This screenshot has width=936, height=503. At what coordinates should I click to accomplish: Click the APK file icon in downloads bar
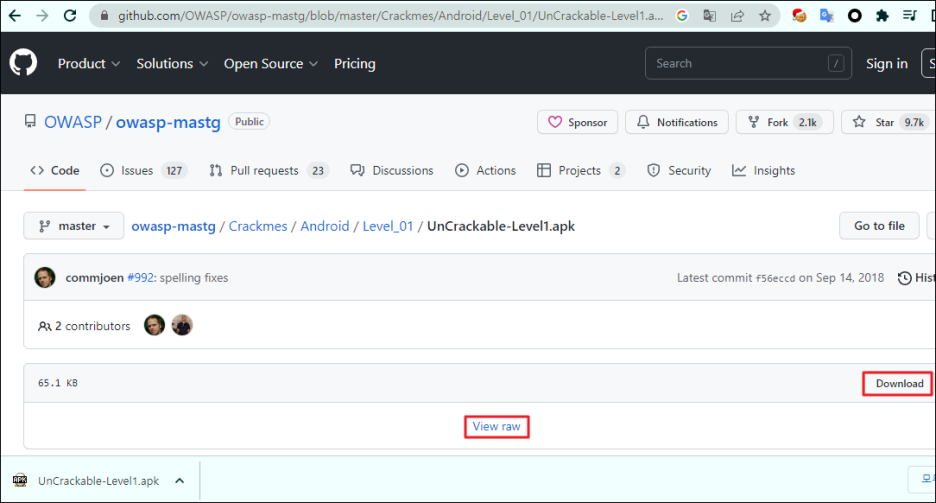pos(20,480)
